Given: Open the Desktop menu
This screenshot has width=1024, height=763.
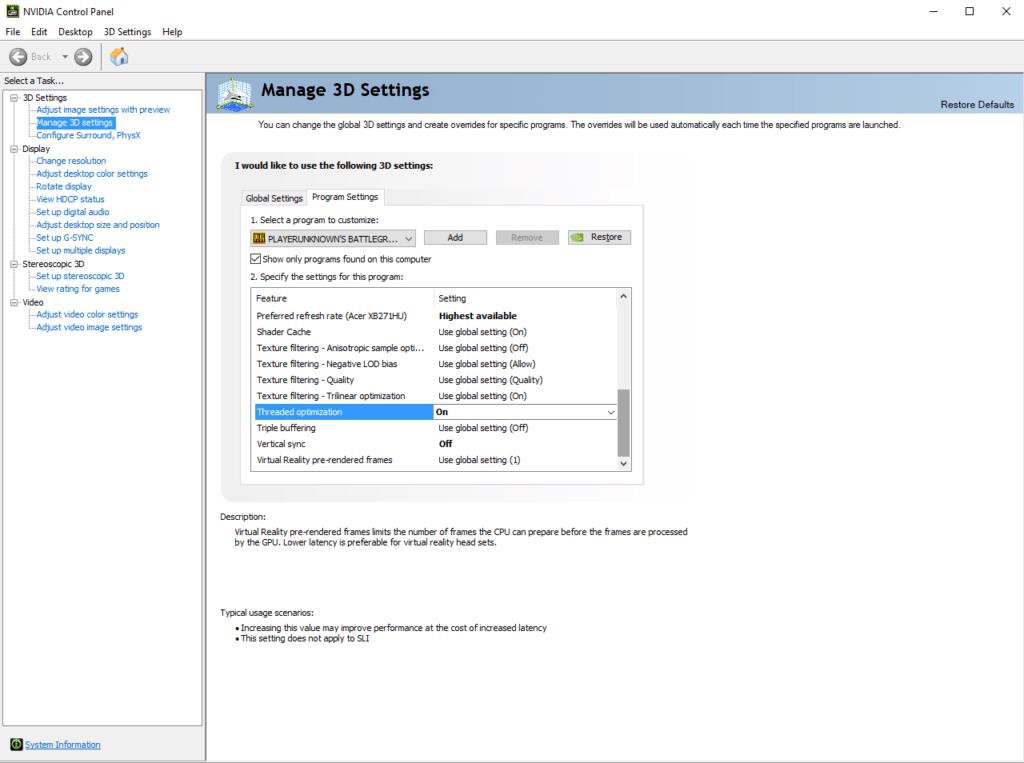Looking at the screenshot, I should coord(75,32).
